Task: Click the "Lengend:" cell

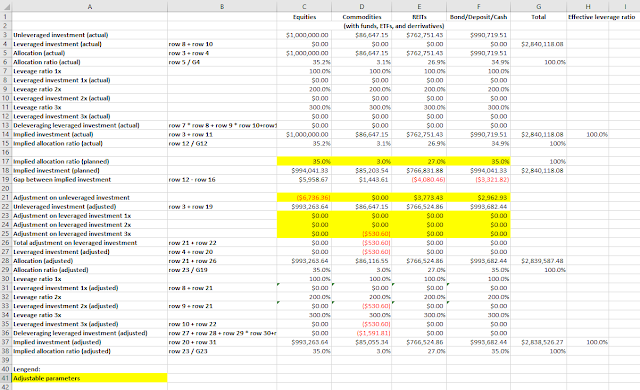Action: tap(89, 369)
